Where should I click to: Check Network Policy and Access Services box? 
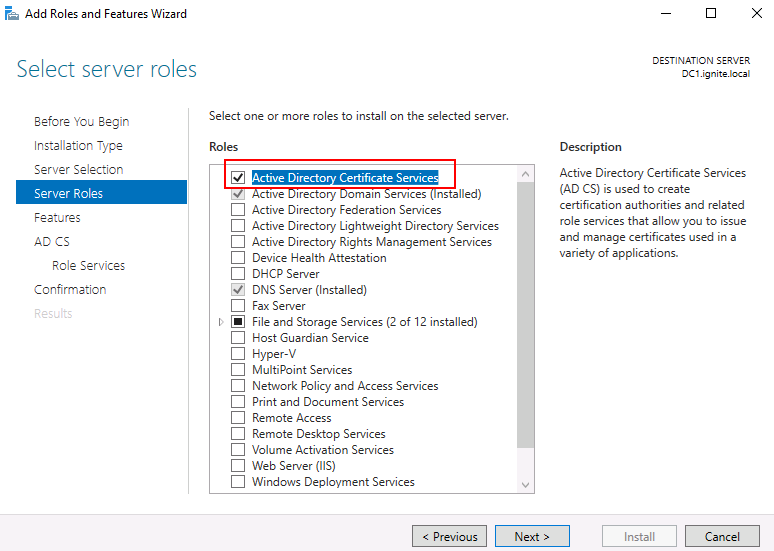pos(238,386)
